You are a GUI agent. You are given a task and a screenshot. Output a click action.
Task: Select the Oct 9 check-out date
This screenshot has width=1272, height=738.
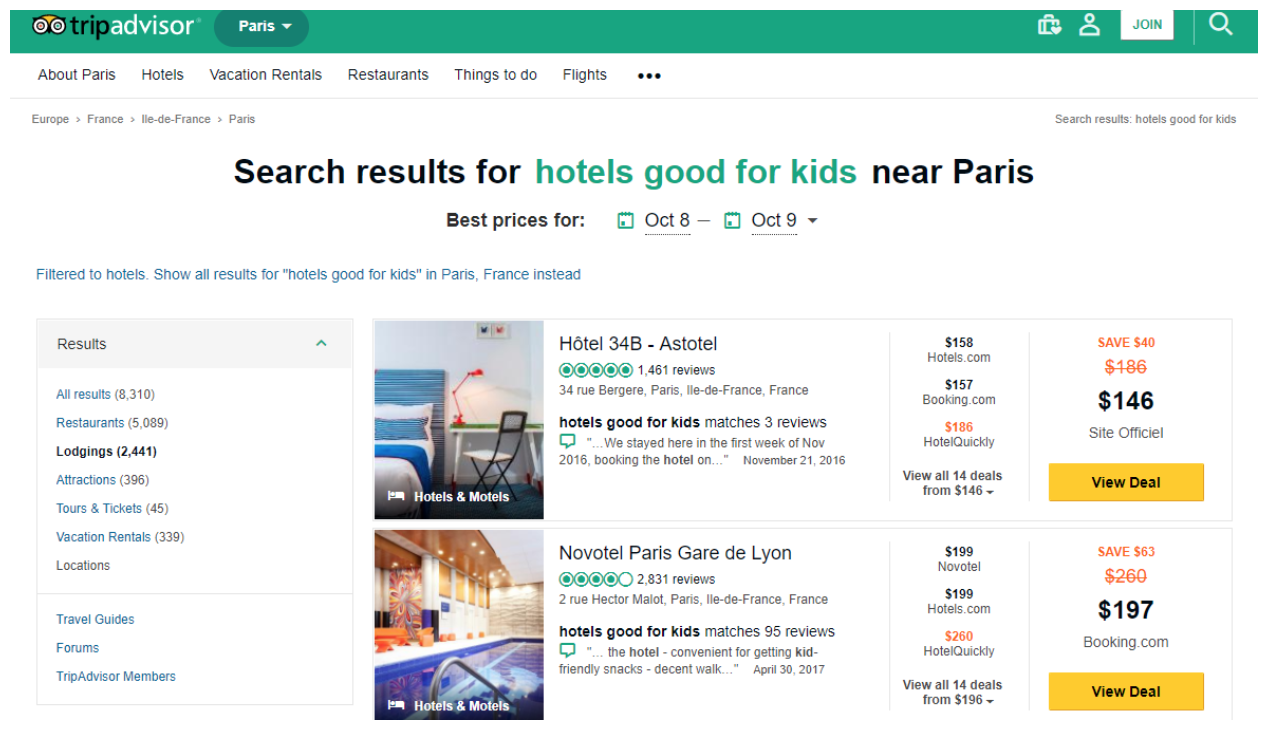[774, 221]
